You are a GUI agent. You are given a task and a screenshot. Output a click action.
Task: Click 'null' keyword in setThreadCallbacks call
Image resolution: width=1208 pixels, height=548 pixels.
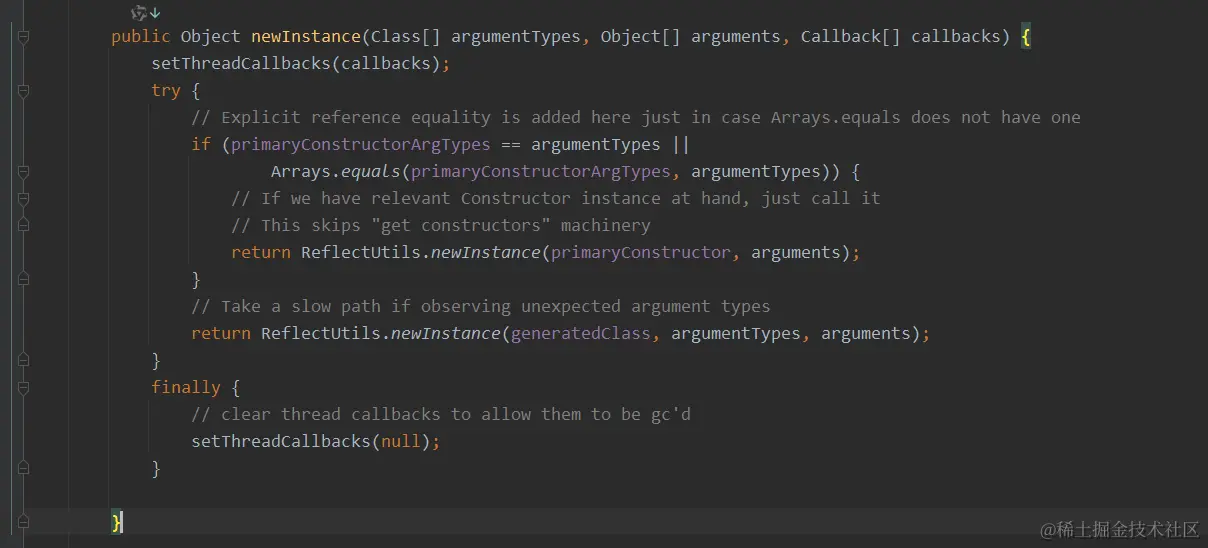click(x=401, y=441)
